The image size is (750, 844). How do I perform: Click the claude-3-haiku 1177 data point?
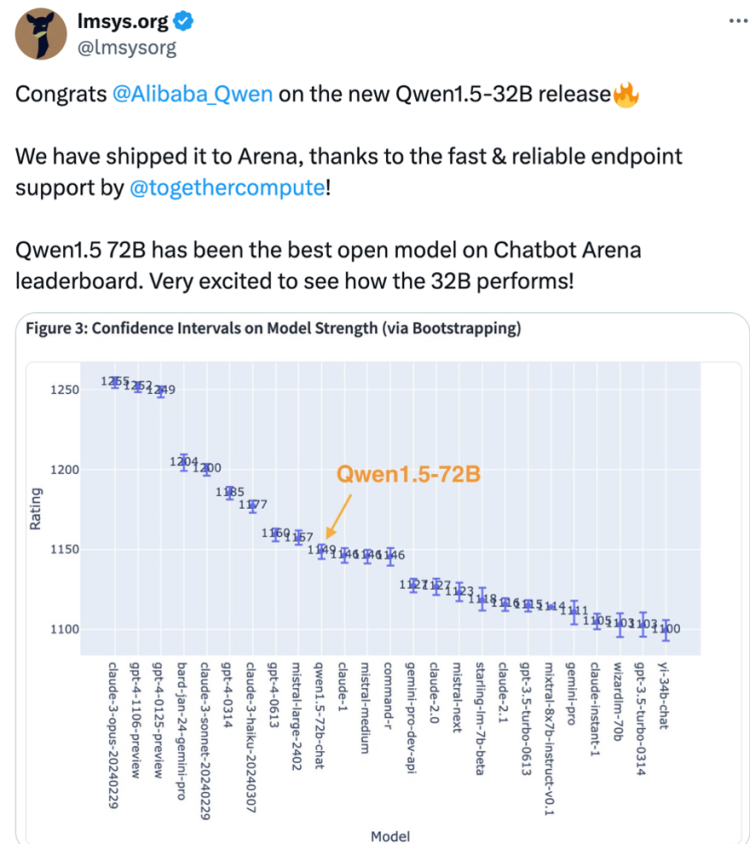click(253, 505)
